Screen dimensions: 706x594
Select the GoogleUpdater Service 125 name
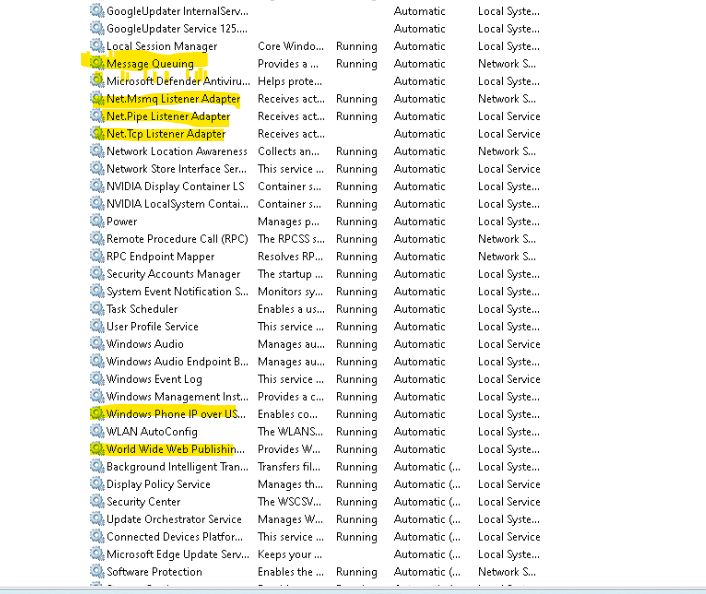pos(177,29)
